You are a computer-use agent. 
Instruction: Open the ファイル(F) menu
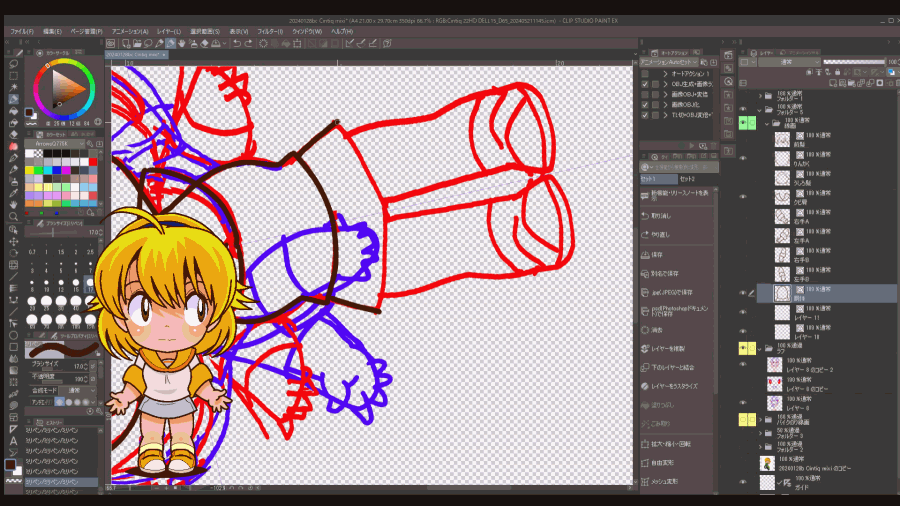22,32
